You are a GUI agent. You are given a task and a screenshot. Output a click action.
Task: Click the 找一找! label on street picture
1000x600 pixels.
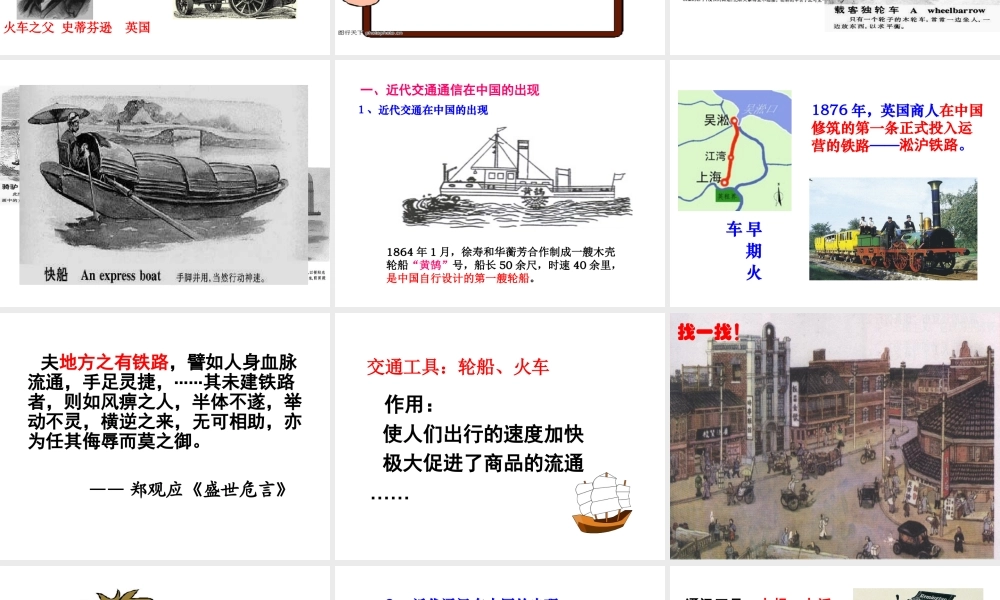coord(709,332)
